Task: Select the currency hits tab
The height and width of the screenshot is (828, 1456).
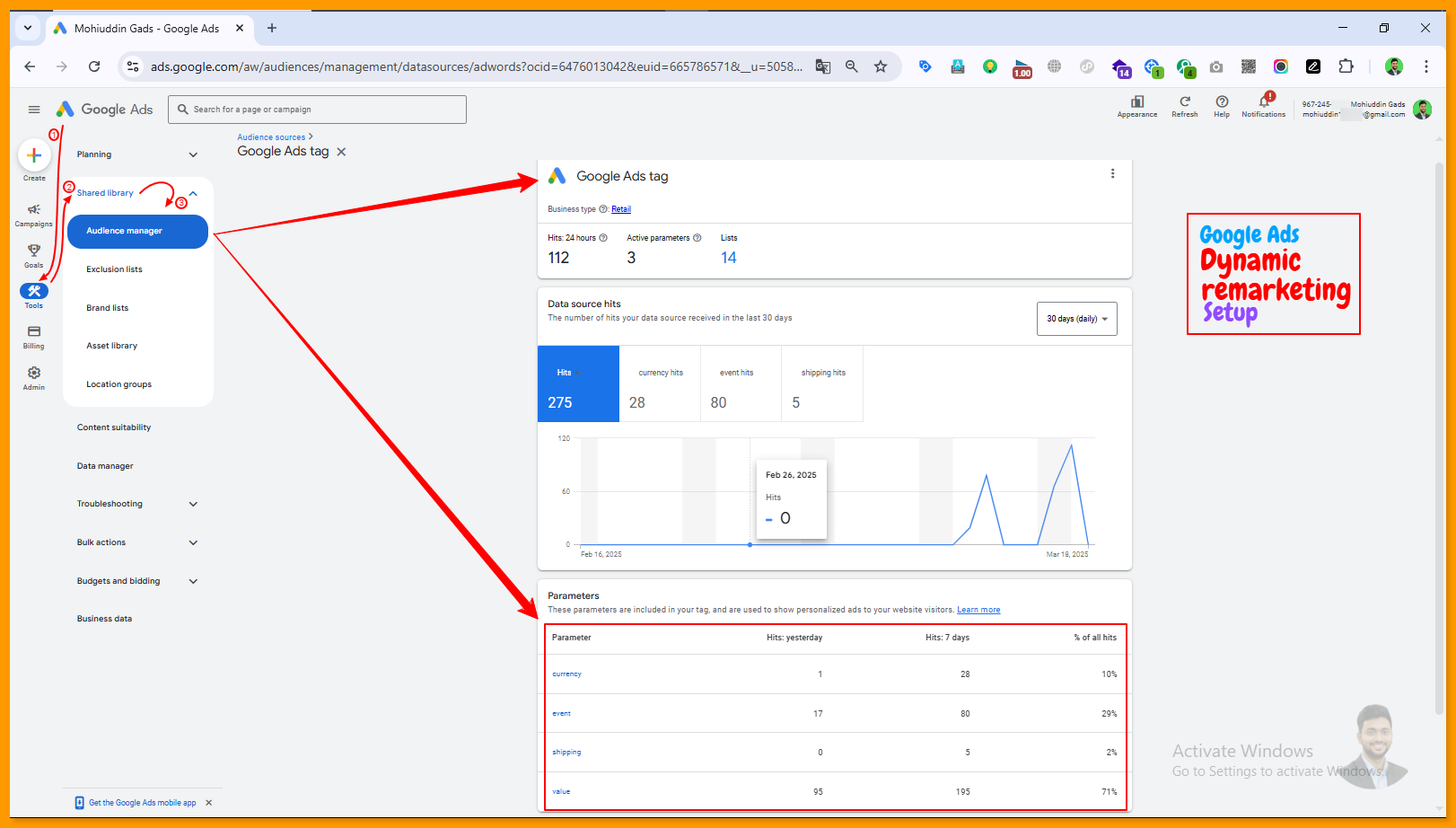Action: [x=660, y=383]
